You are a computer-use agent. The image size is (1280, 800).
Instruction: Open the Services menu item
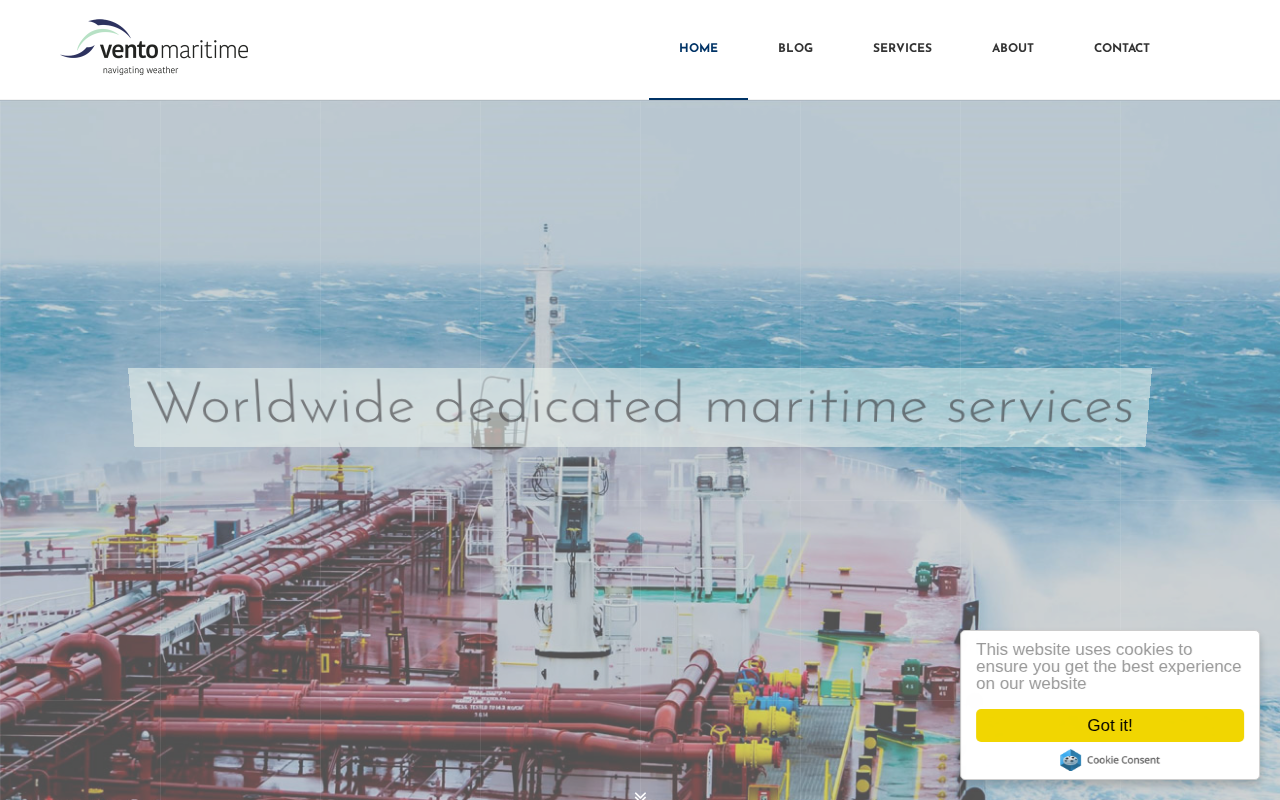point(902,49)
